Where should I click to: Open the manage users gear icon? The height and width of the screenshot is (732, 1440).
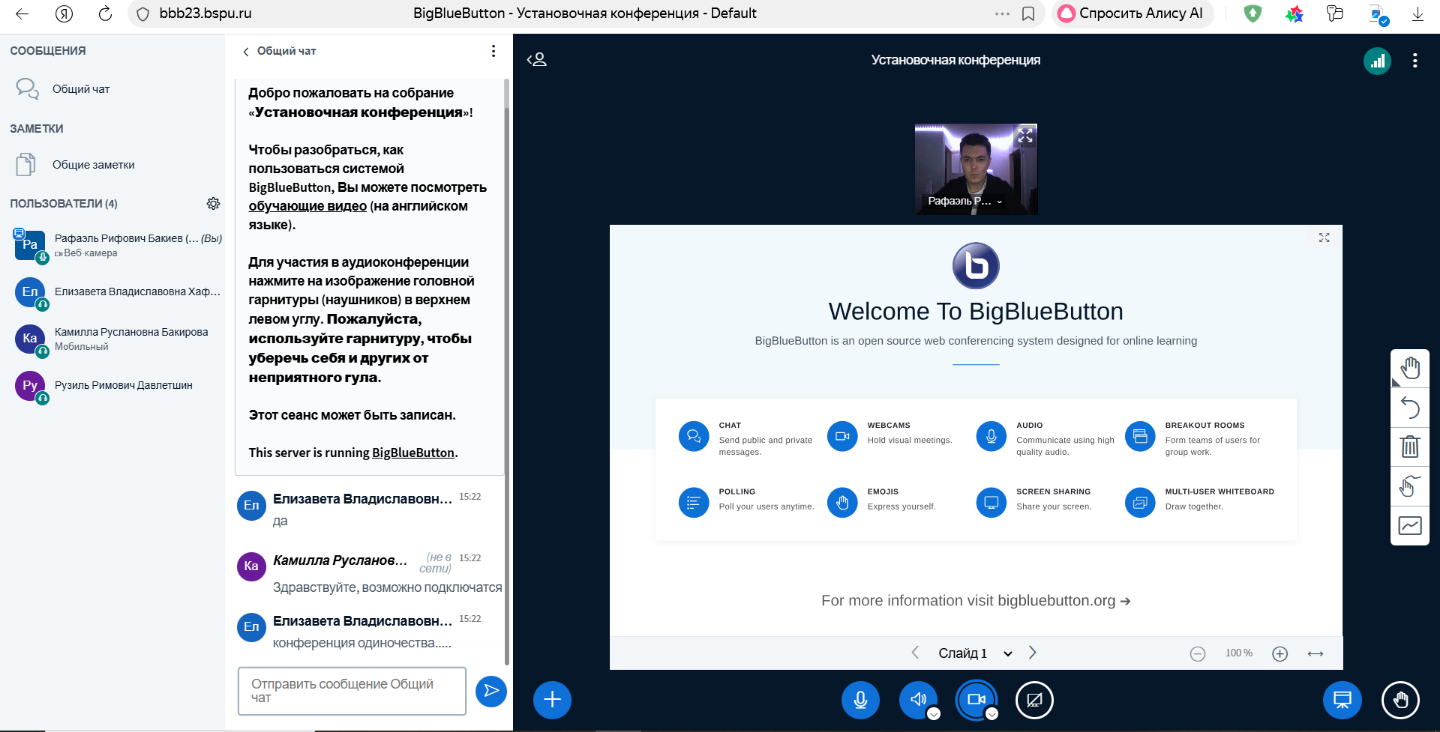[213, 204]
